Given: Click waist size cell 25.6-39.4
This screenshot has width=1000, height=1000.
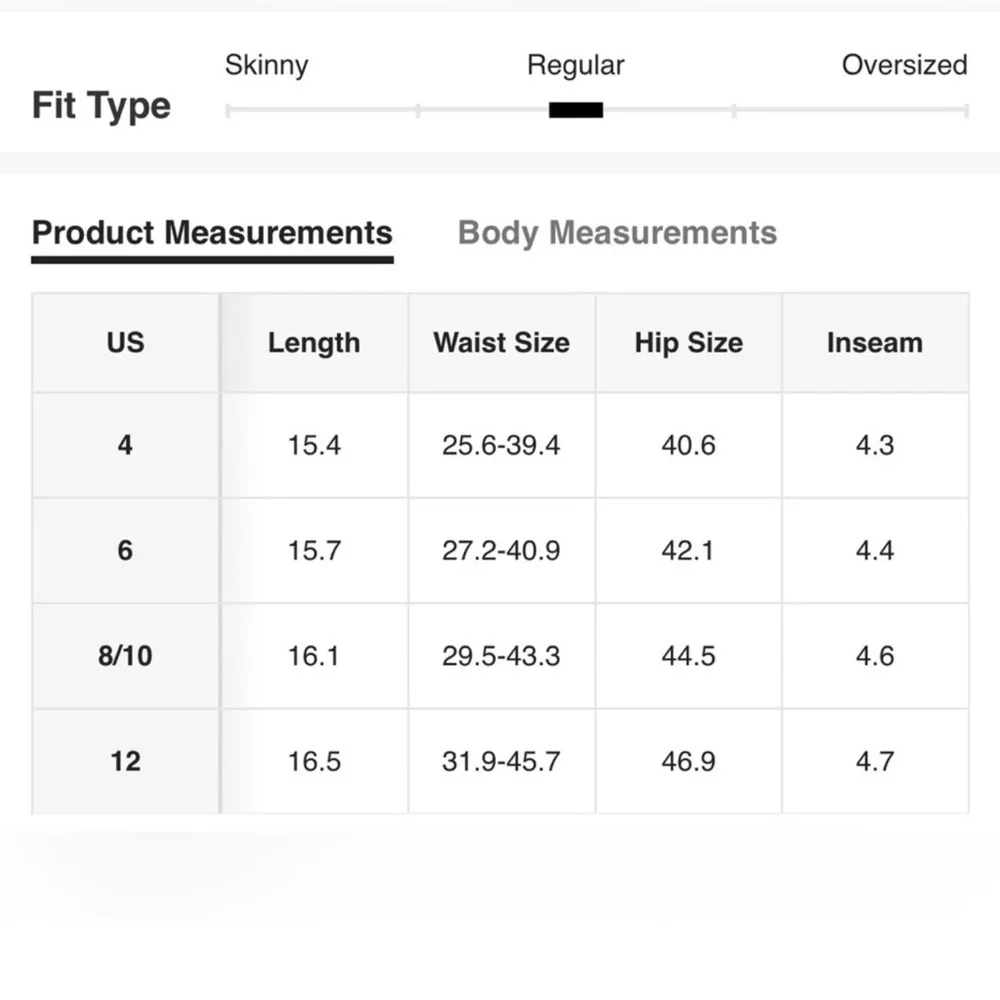Looking at the screenshot, I should [502, 445].
